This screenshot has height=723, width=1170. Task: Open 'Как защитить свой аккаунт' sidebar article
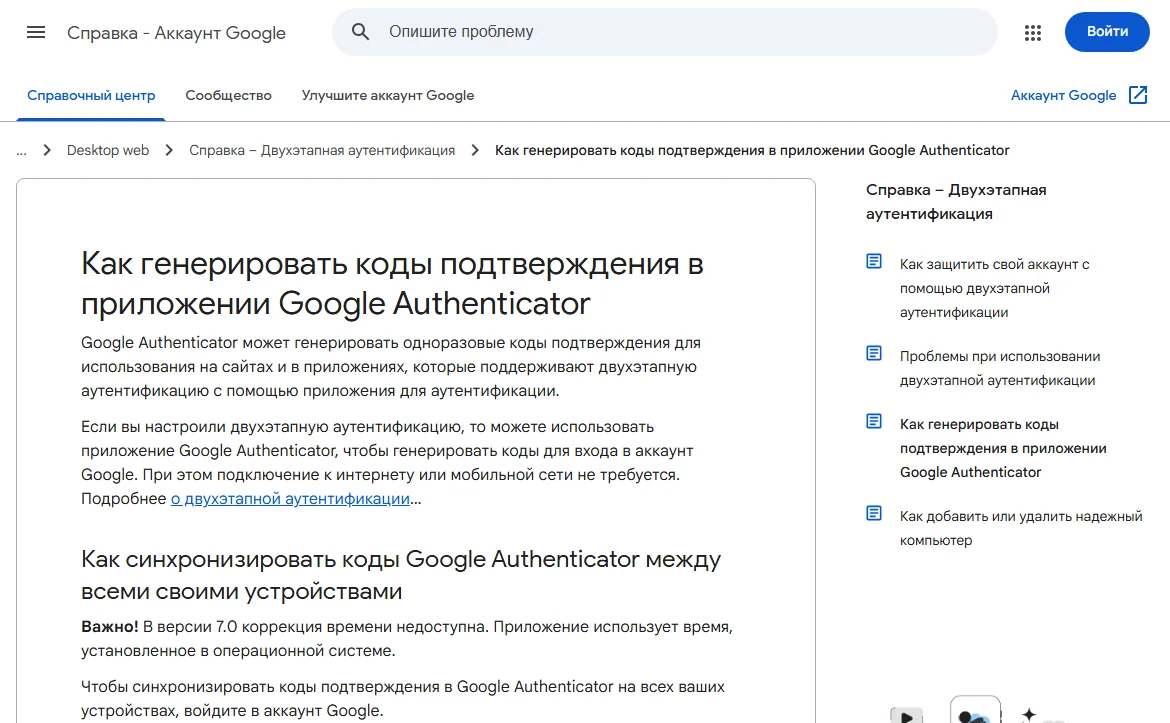point(994,288)
